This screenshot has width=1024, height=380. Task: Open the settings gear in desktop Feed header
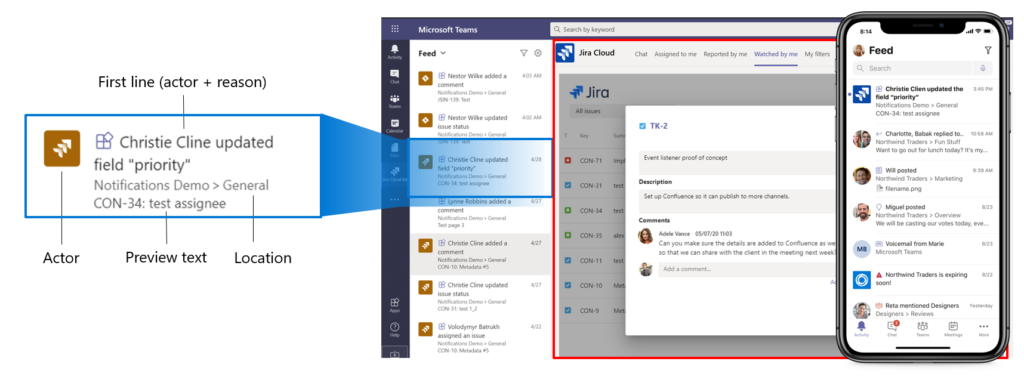pos(538,54)
